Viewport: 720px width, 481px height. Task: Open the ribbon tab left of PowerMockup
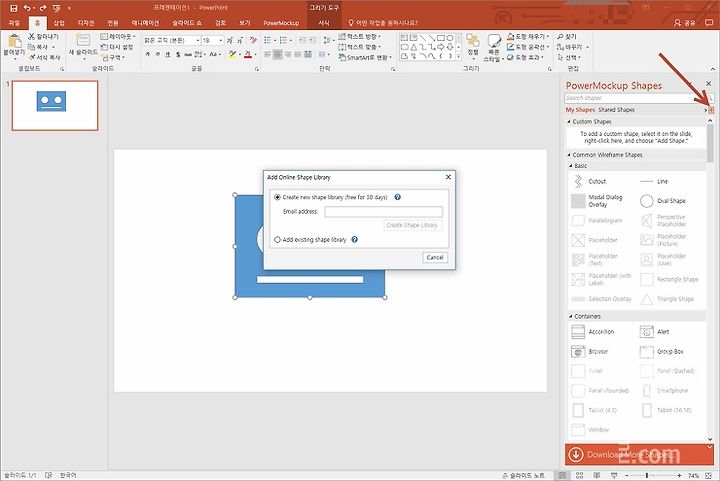245,22
